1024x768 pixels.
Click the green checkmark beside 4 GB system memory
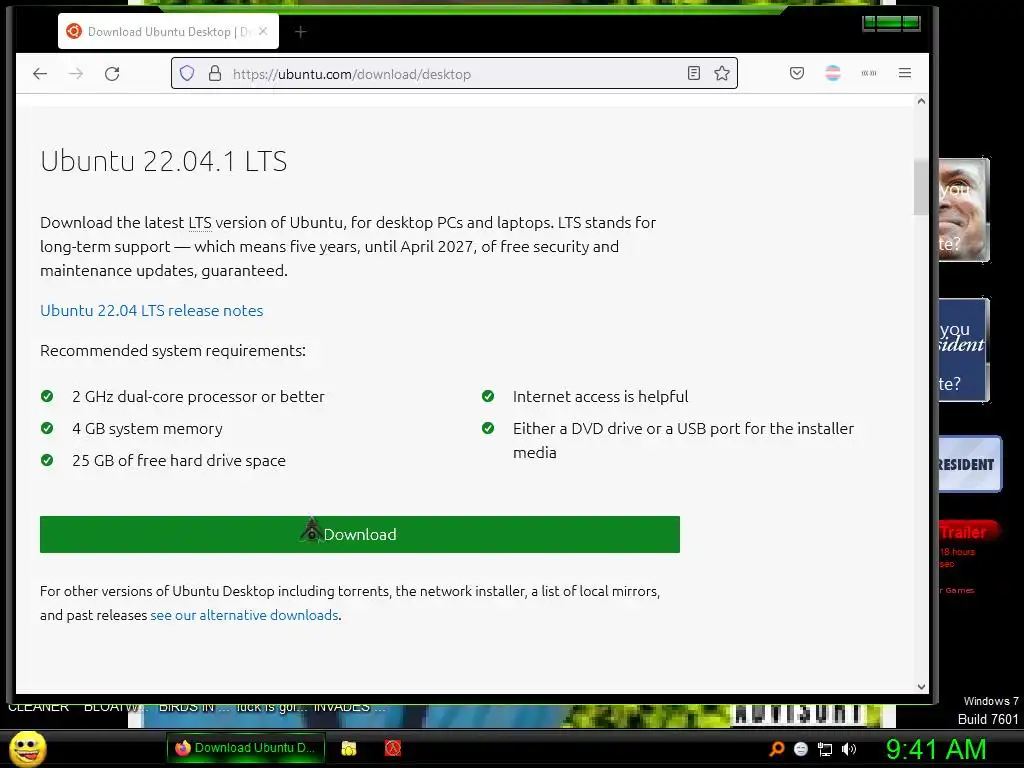47,428
